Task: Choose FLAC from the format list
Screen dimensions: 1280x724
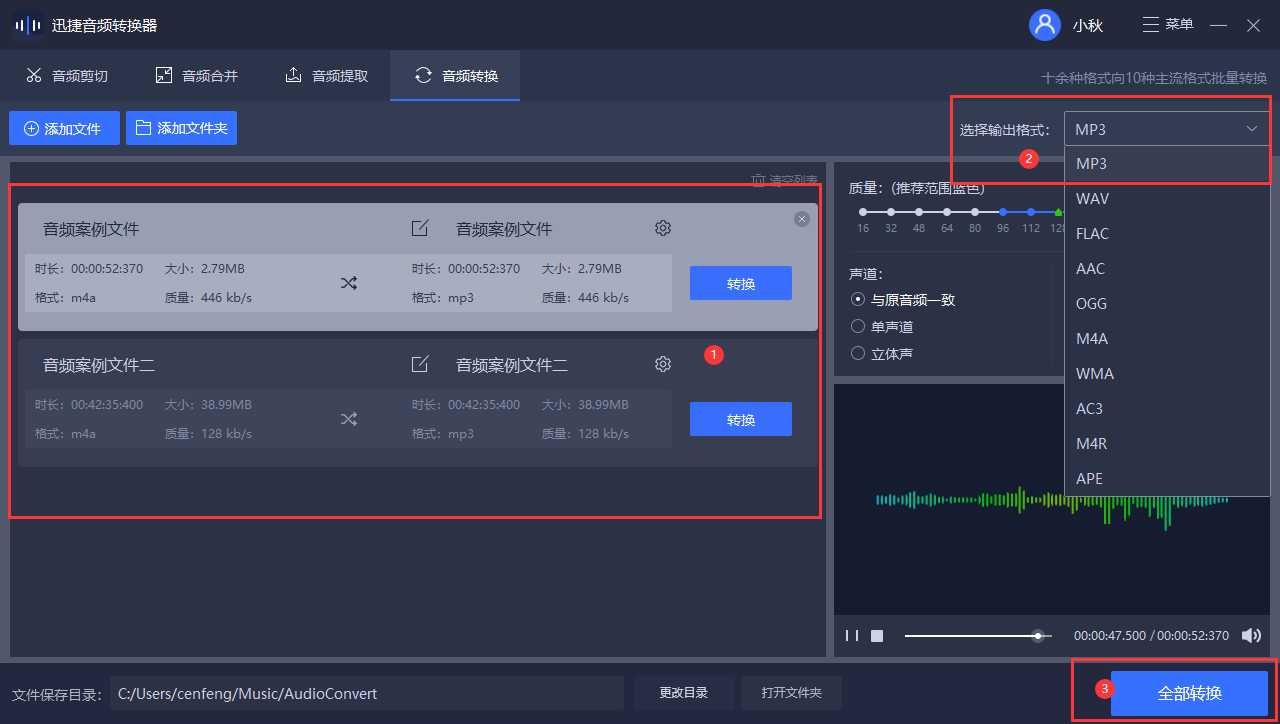Action: (1167, 233)
